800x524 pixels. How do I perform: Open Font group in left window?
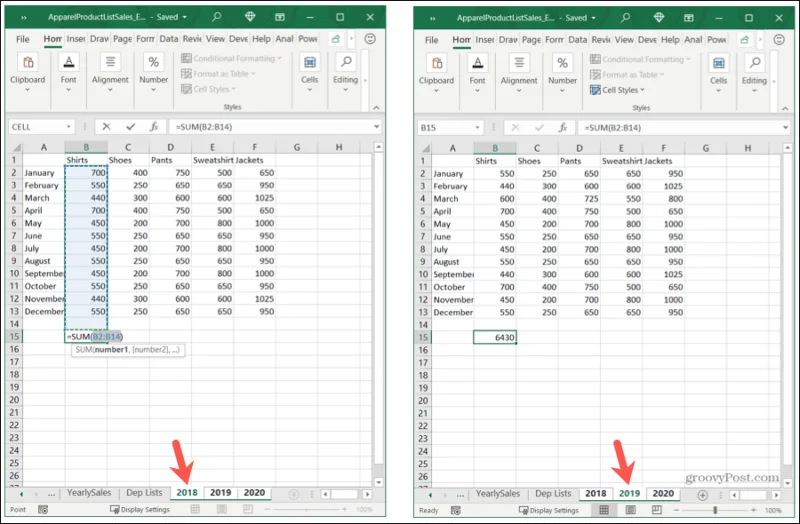coord(68,73)
